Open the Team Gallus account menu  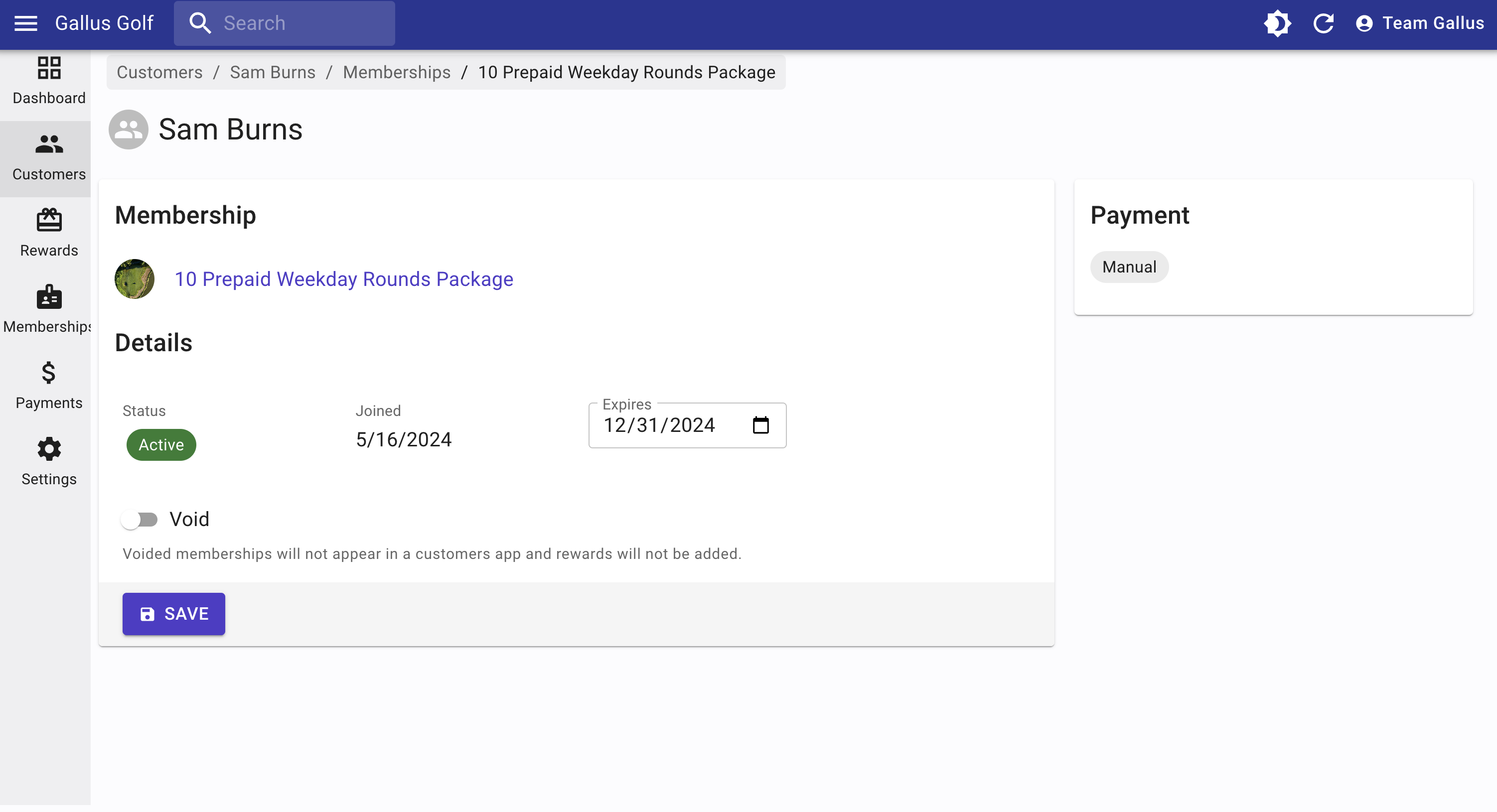pyautogui.click(x=1419, y=23)
